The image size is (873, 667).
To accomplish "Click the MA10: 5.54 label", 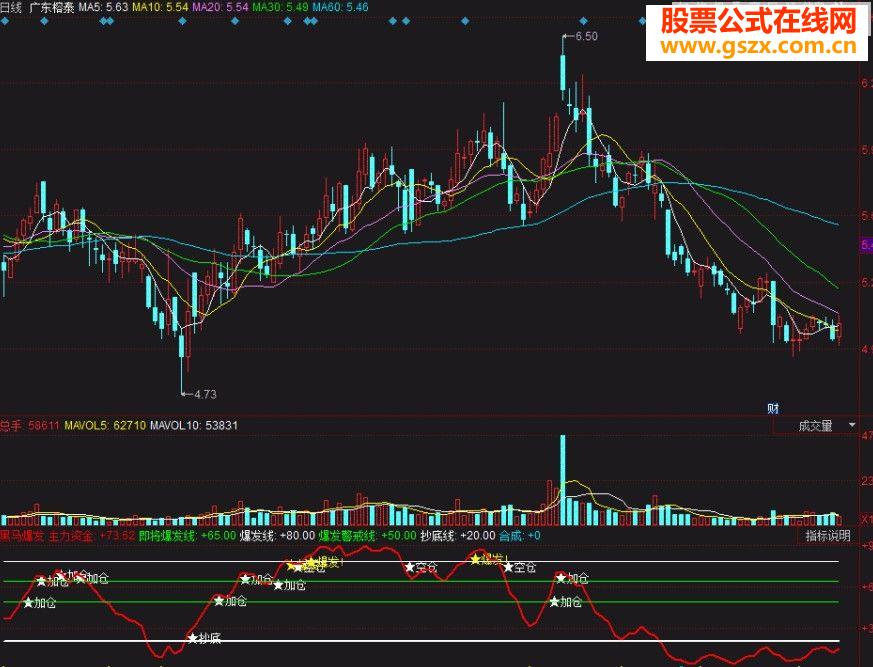I will tap(160, 7).
